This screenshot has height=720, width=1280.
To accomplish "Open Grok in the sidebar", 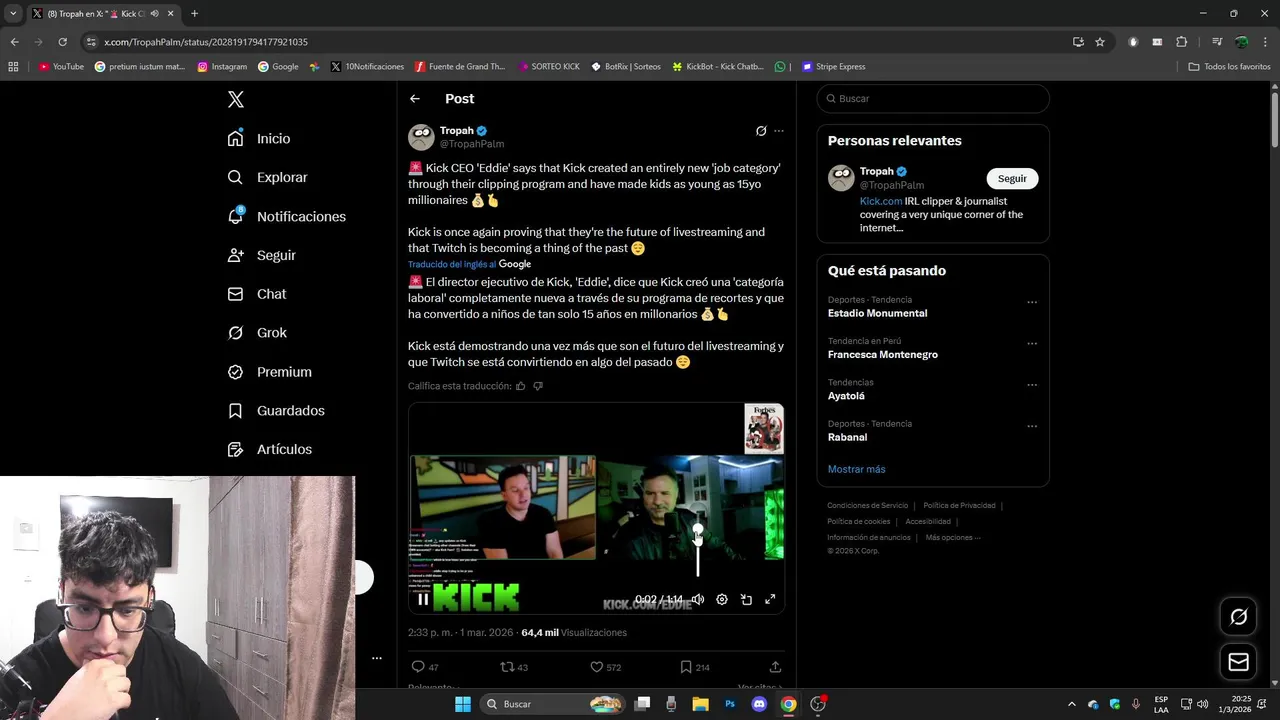I will tap(256, 333).
